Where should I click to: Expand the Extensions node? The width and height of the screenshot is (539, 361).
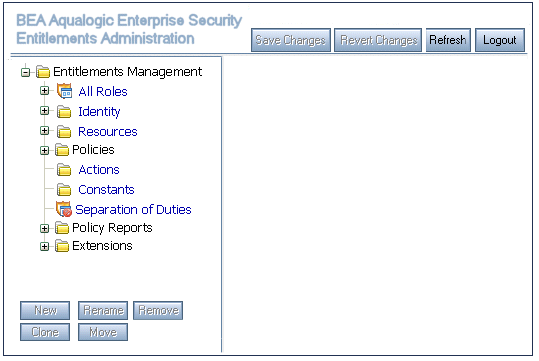point(44,247)
